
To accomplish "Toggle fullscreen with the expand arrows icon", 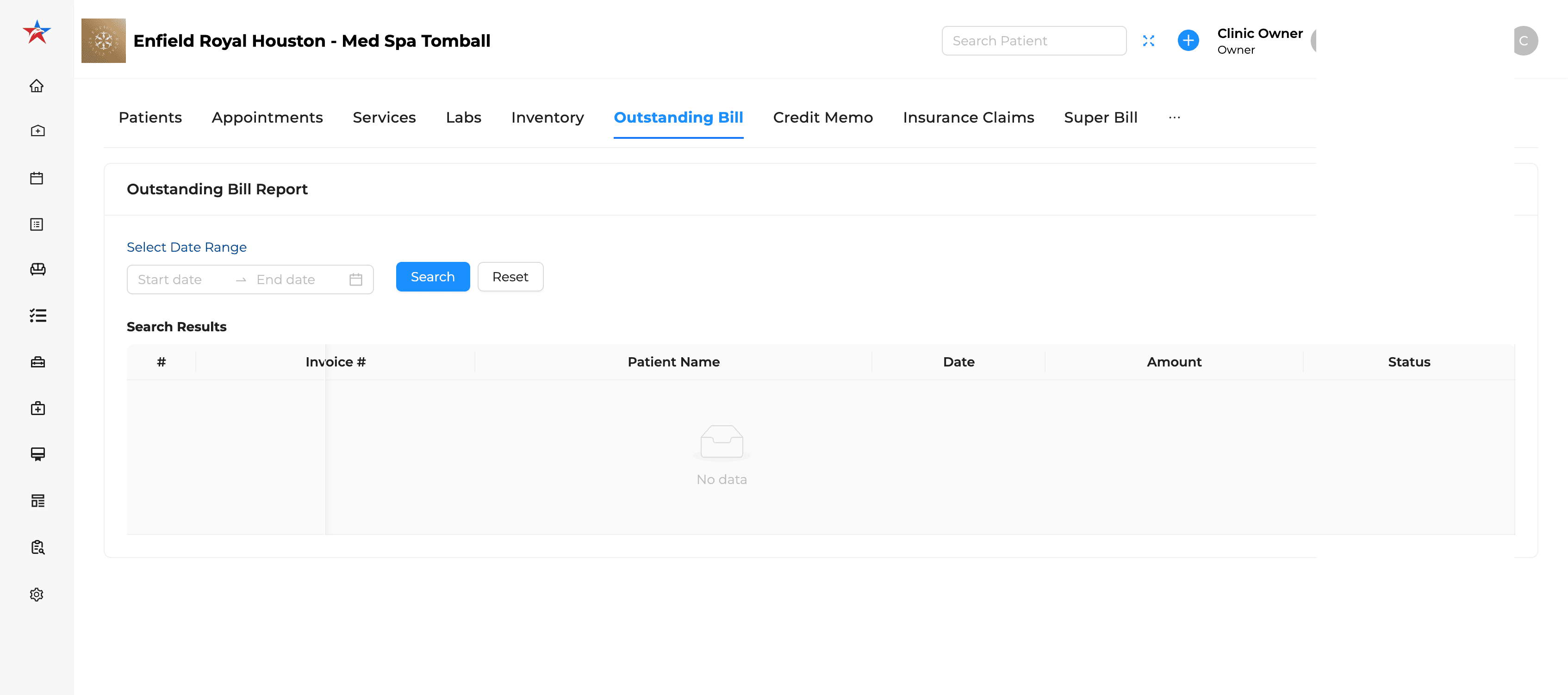I will [x=1148, y=41].
